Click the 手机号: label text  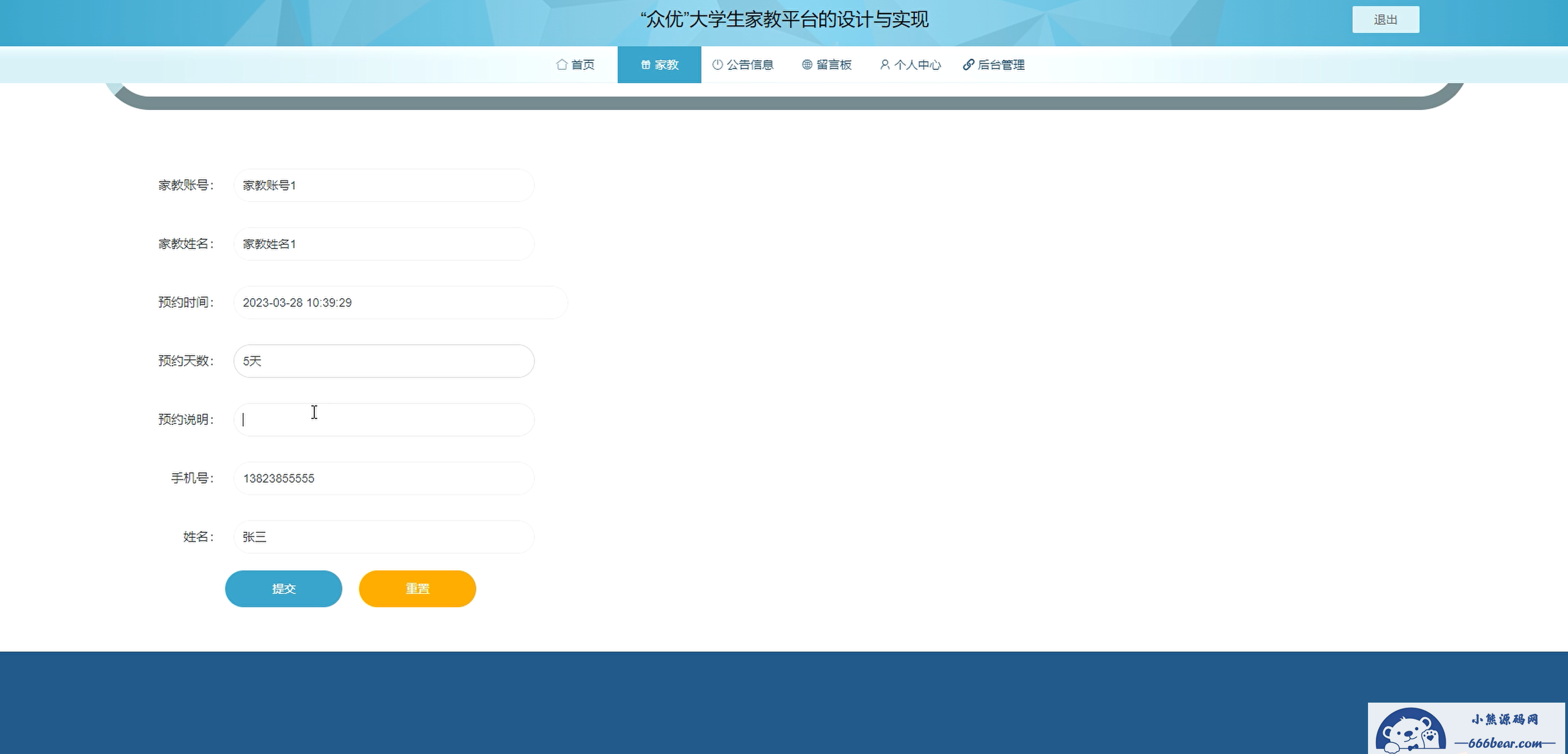192,478
